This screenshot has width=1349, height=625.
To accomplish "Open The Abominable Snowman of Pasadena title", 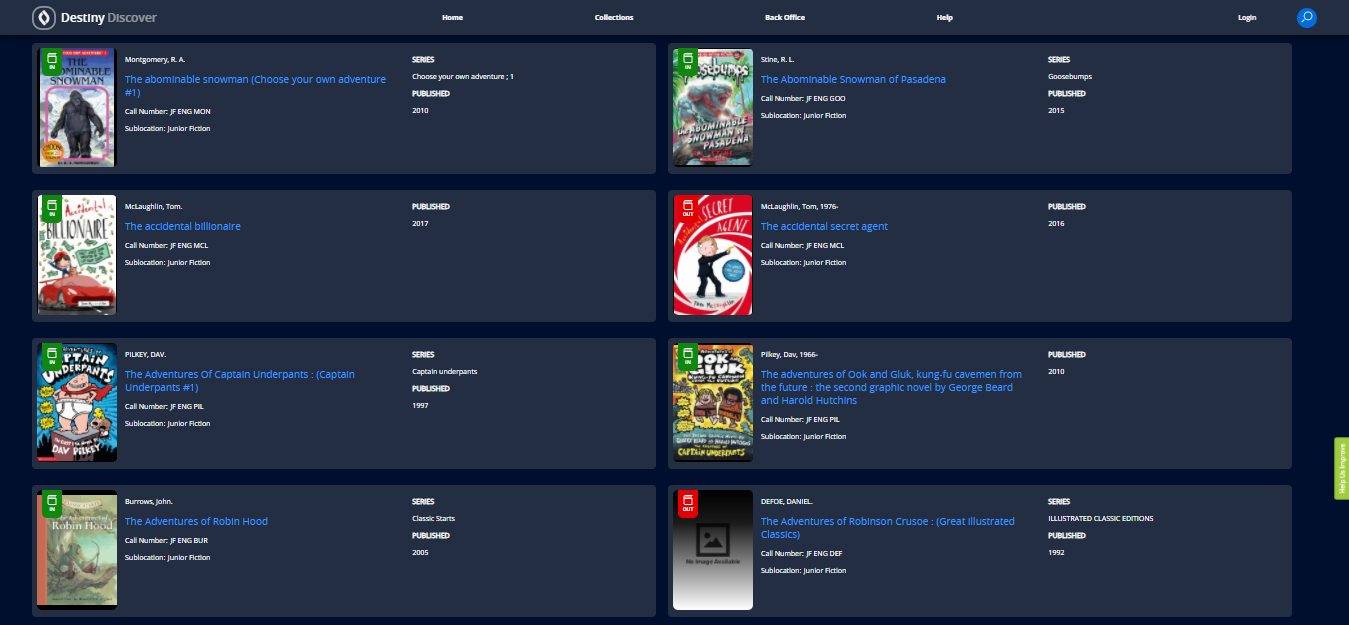I will click(x=853, y=79).
